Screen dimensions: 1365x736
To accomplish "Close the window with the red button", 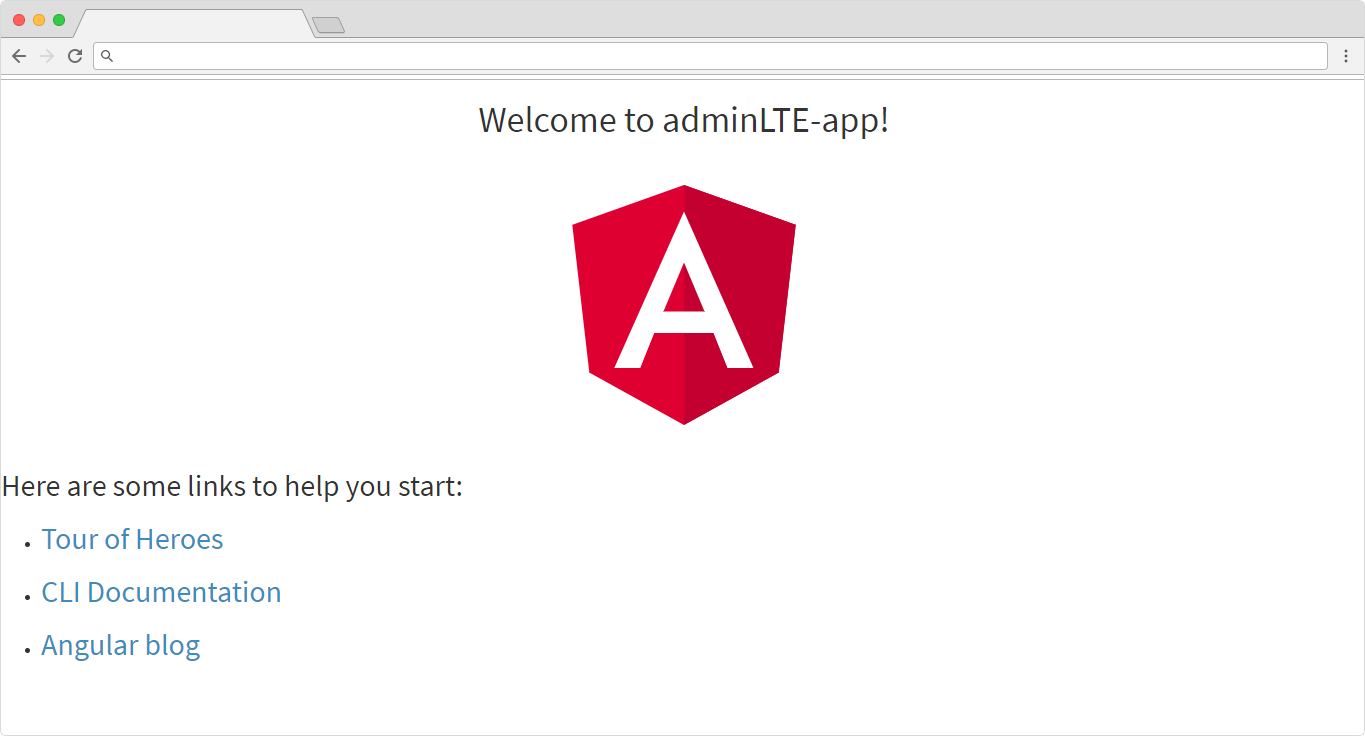I will [x=19, y=20].
